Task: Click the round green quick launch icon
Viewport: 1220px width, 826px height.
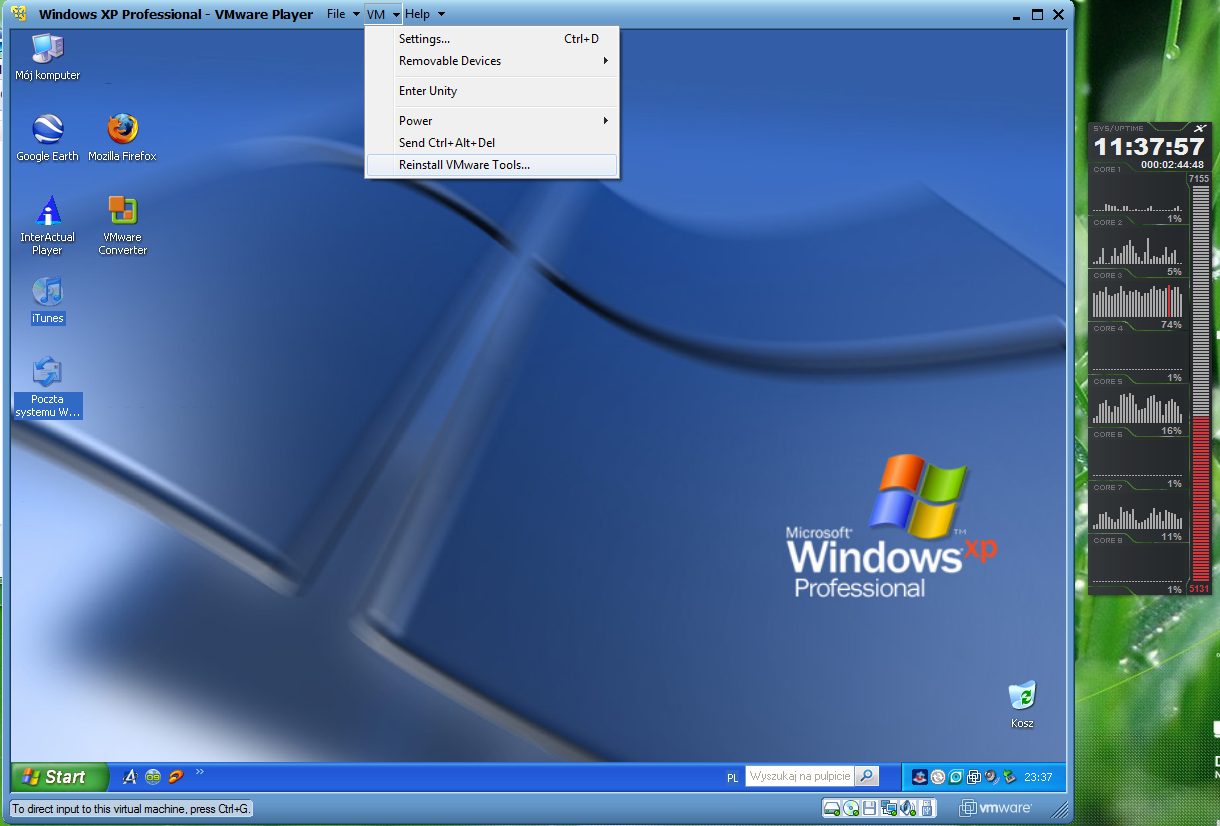Action: point(153,776)
